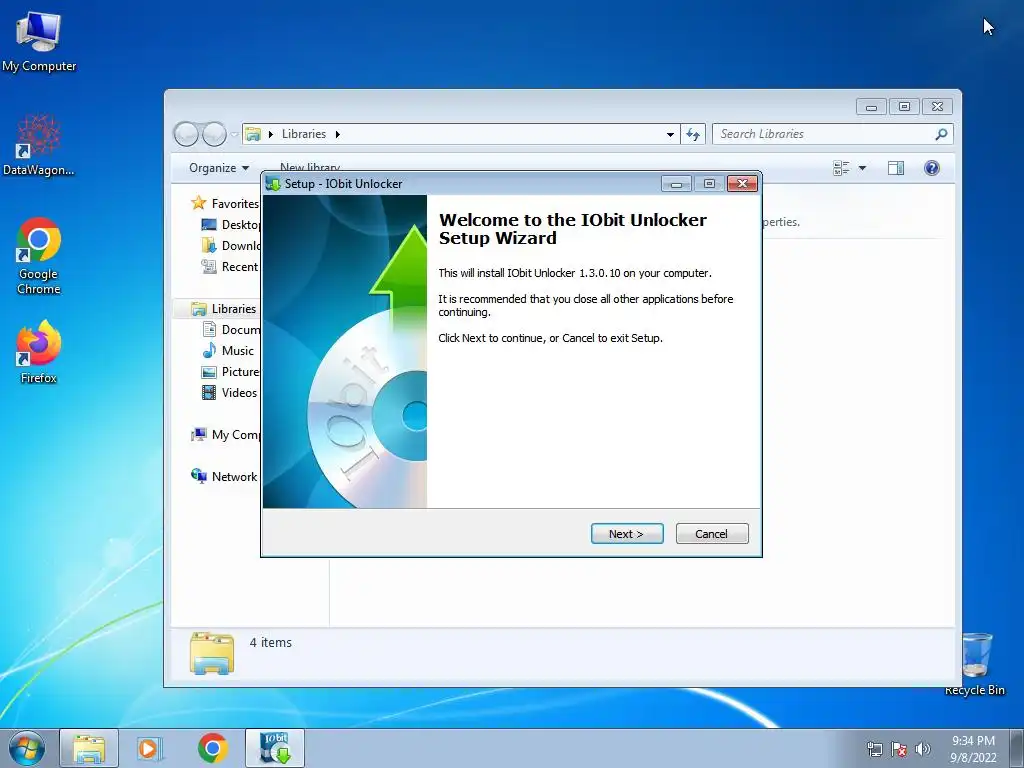Click the Refresh button beside address bar

coord(693,134)
